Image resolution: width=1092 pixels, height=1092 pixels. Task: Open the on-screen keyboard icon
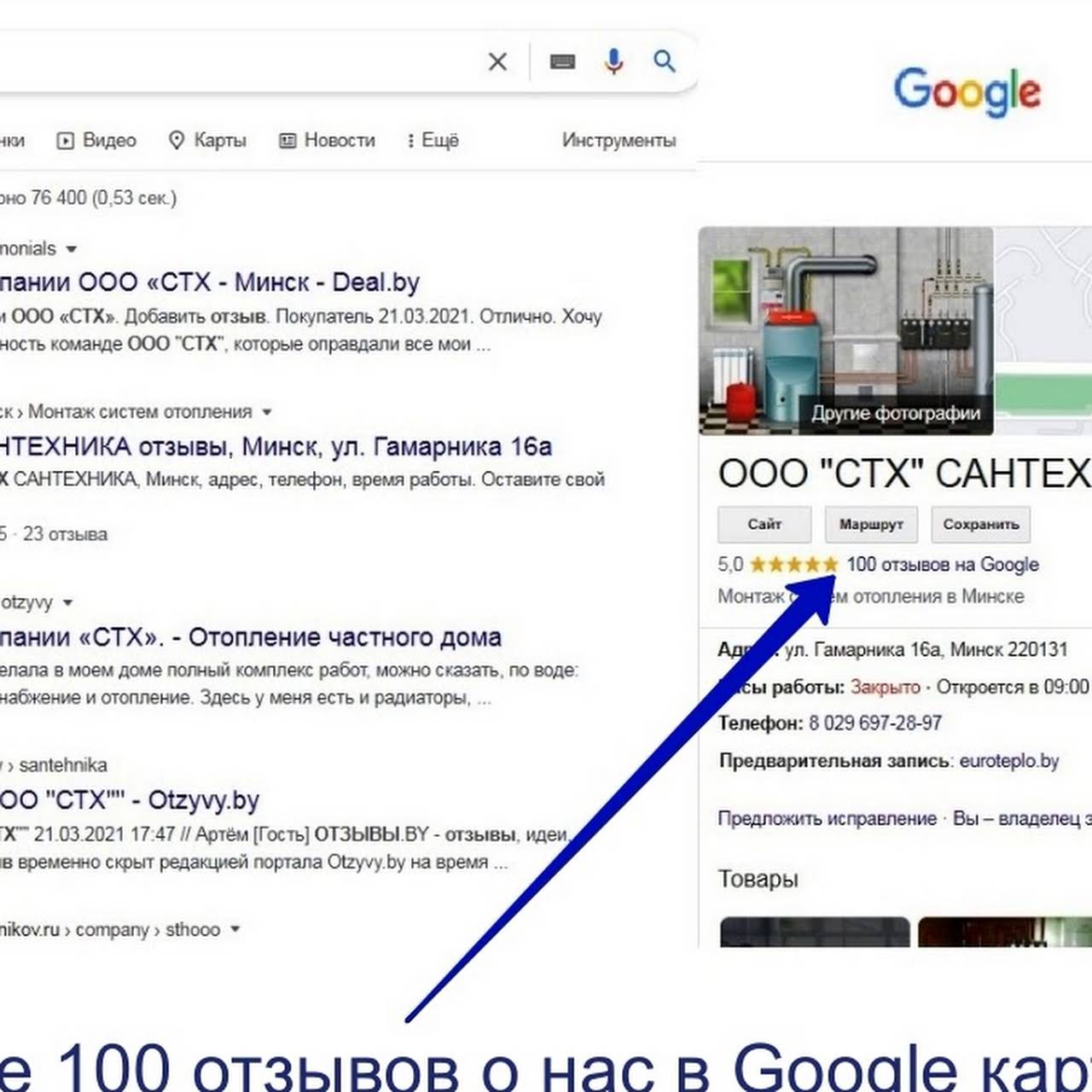click(562, 61)
